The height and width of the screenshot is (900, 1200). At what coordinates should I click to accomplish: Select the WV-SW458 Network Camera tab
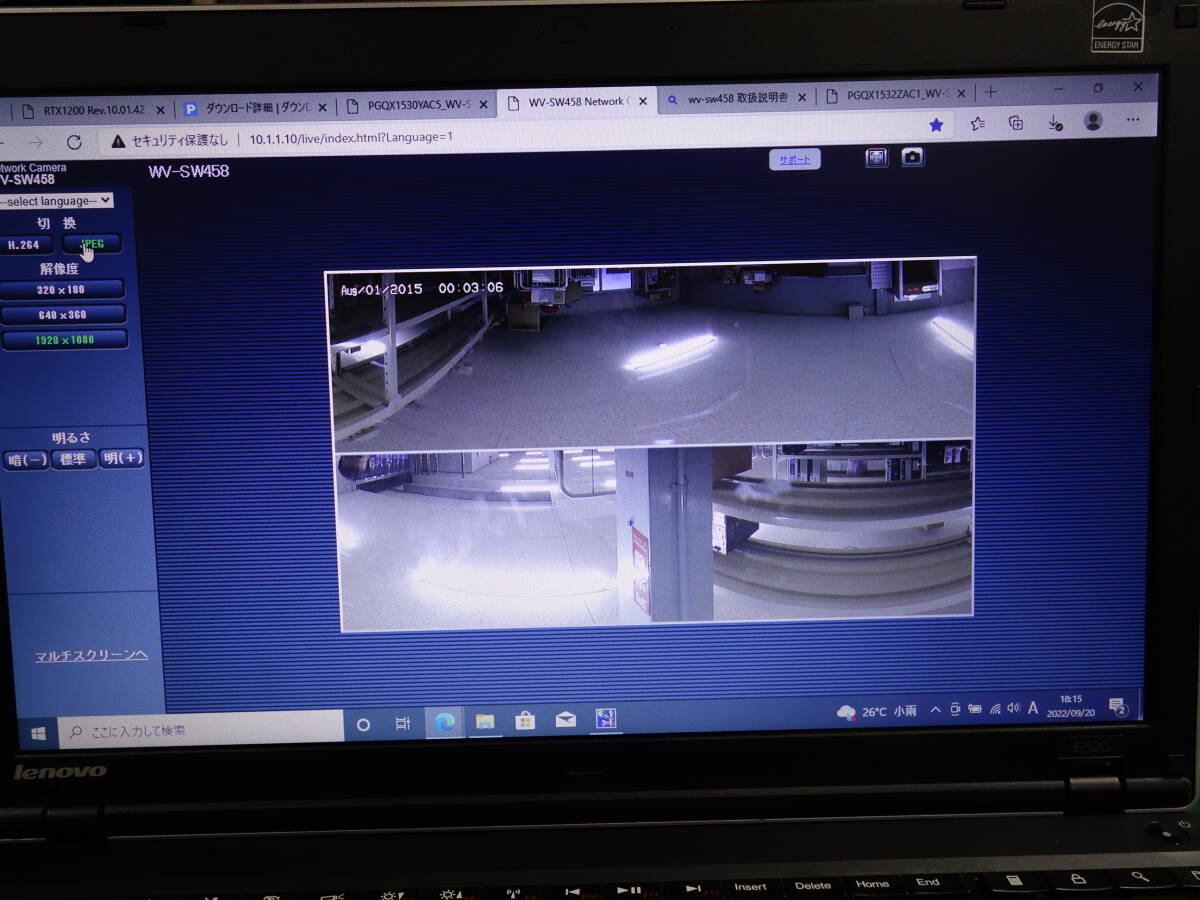(x=578, y=102)
